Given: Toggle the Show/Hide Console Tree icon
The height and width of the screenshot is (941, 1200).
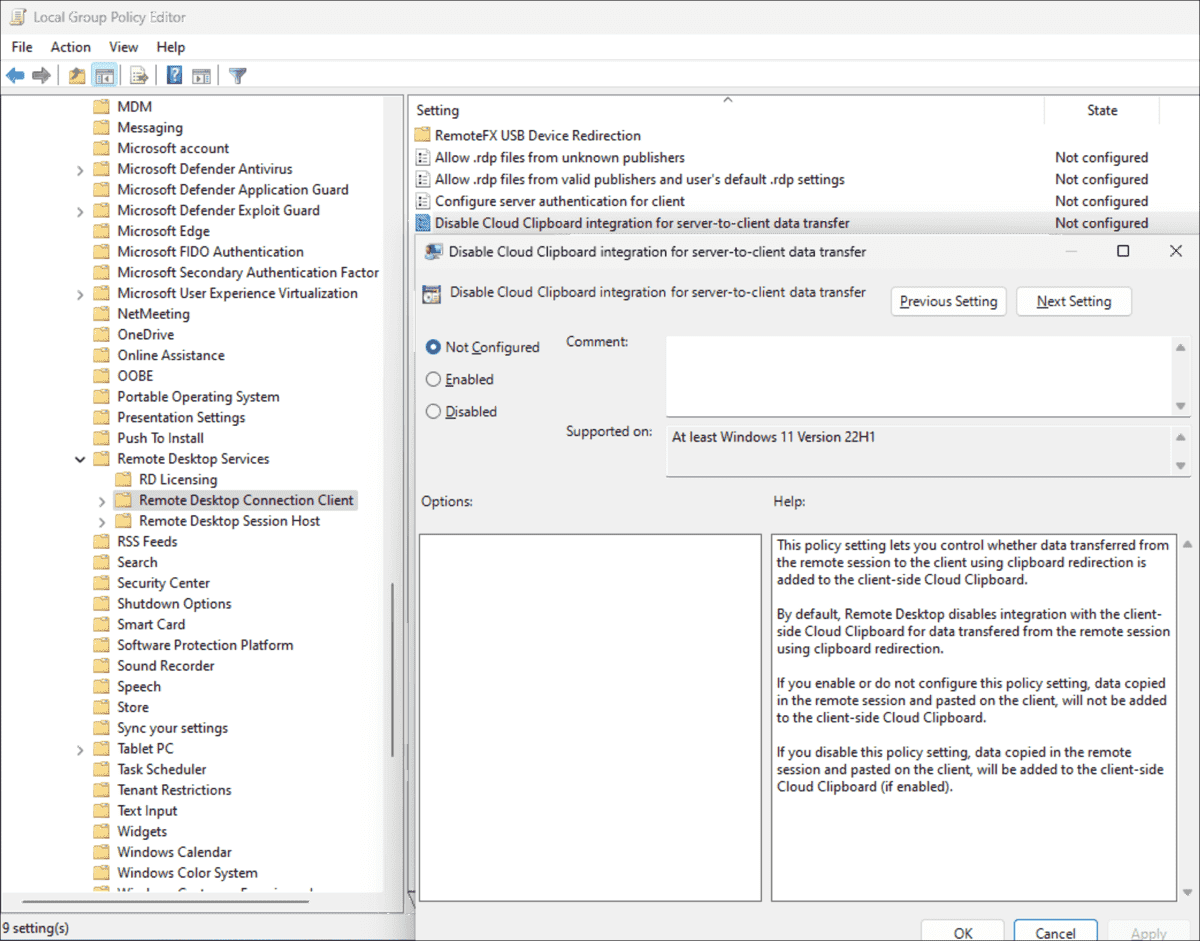Looking at the screenshot, I should coord(104,75).
